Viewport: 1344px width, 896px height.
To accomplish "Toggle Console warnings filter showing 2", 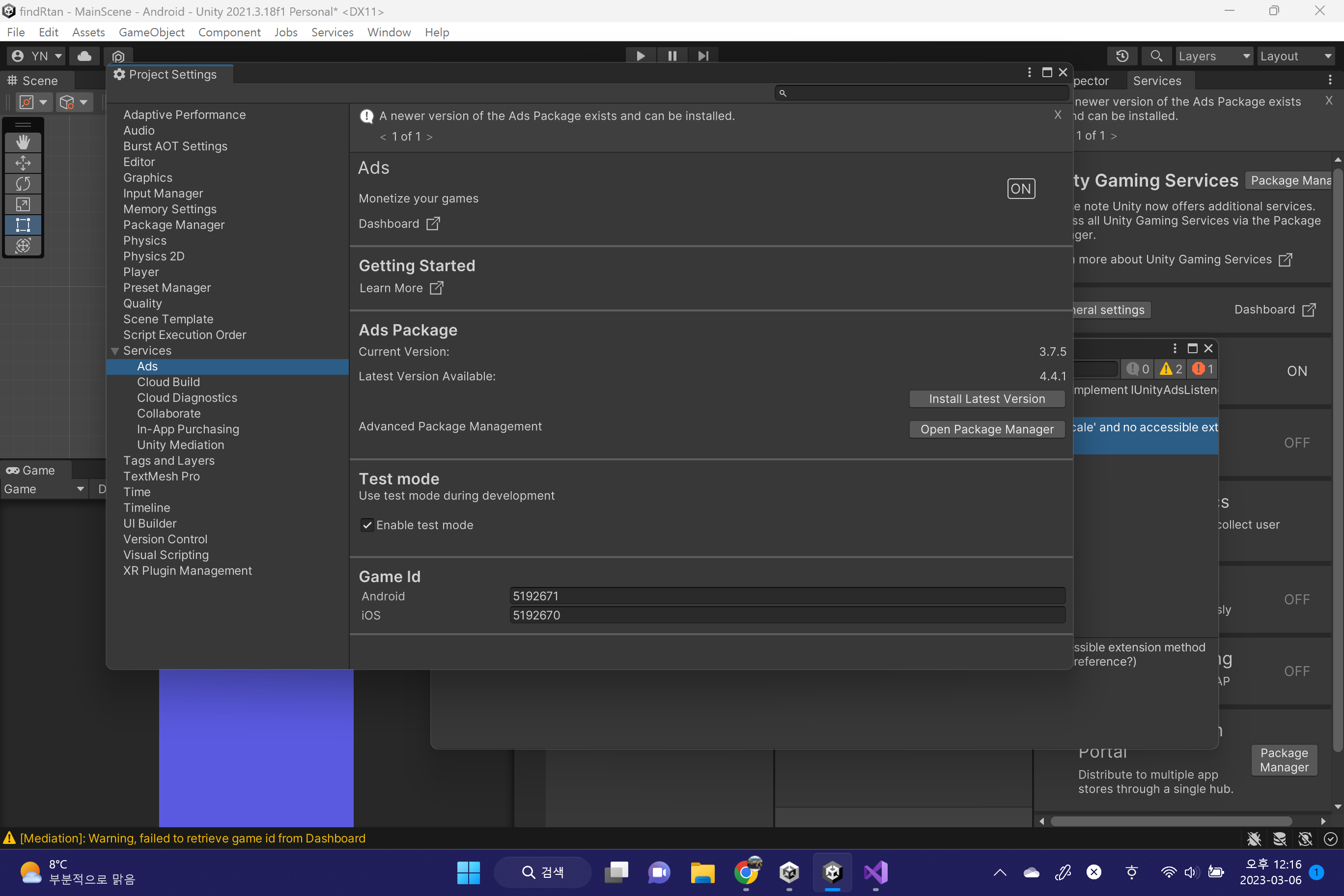I will [1170, 369].
